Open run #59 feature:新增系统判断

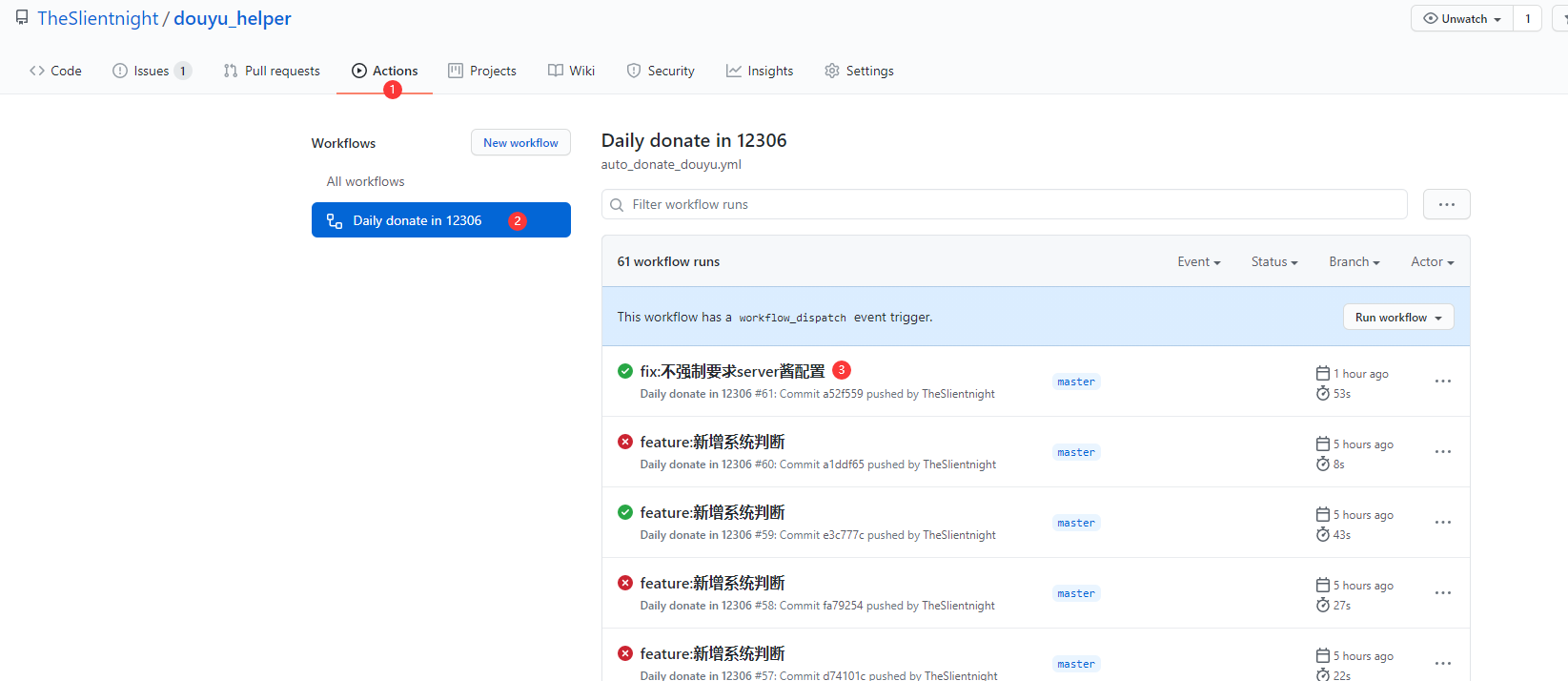coord(712,512)
